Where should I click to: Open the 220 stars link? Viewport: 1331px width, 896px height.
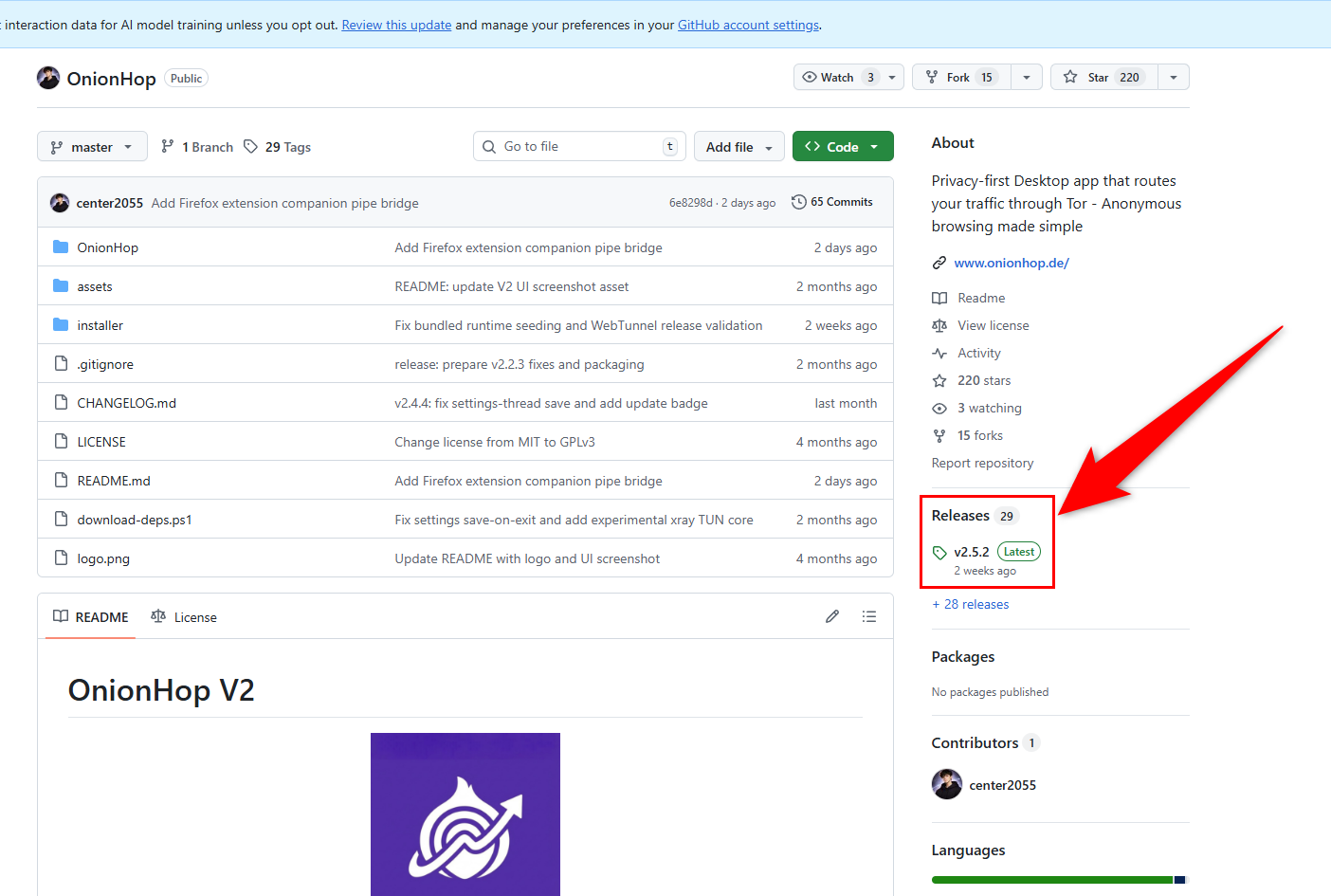(x=984, y=380)
